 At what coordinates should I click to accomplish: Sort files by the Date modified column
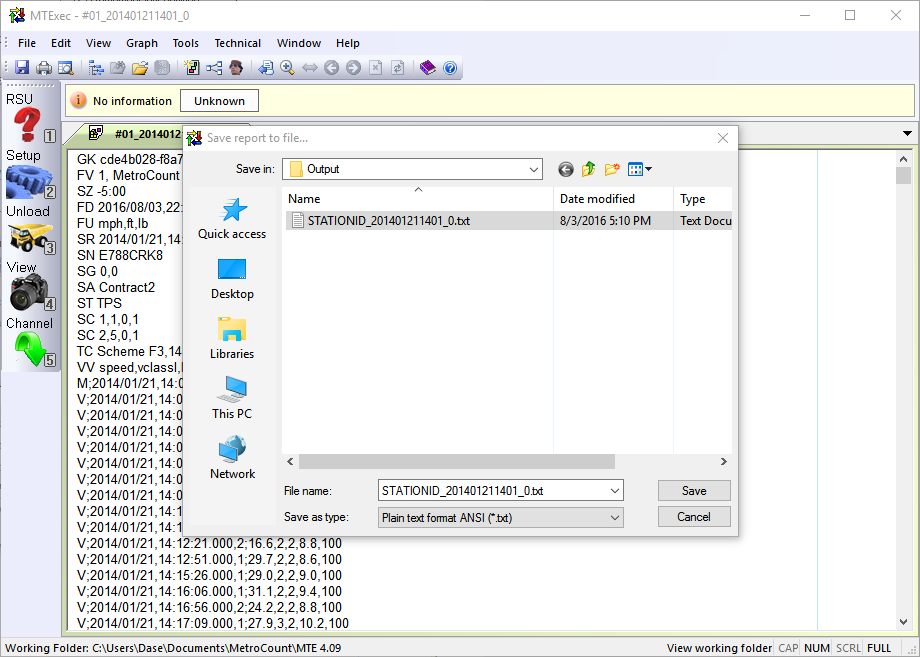613,199
